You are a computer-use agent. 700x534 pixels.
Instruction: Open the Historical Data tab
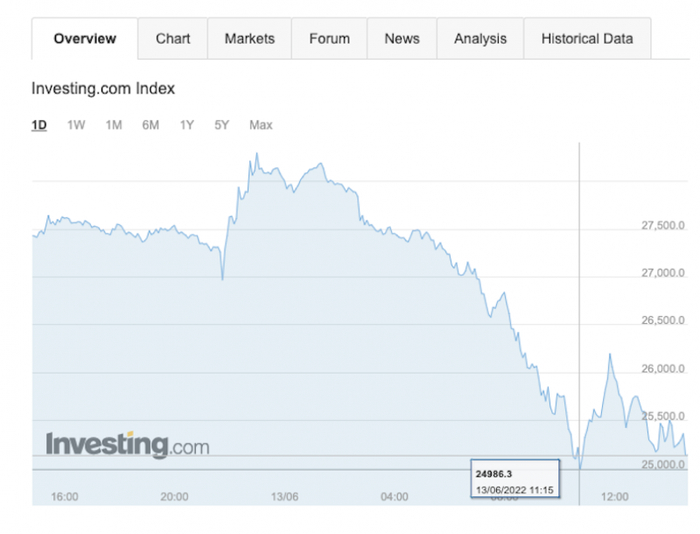pos(587,39)
